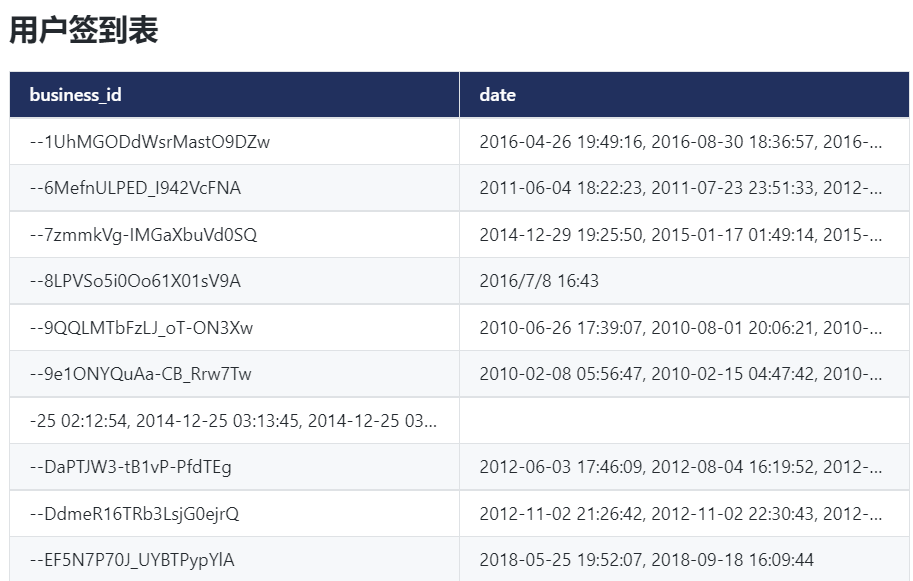Viewport: 913px width, 581px height.
Task: Select business ID --1UhMGODdWsrMastO9DZw cell
Action: click(x=150, y=142)
